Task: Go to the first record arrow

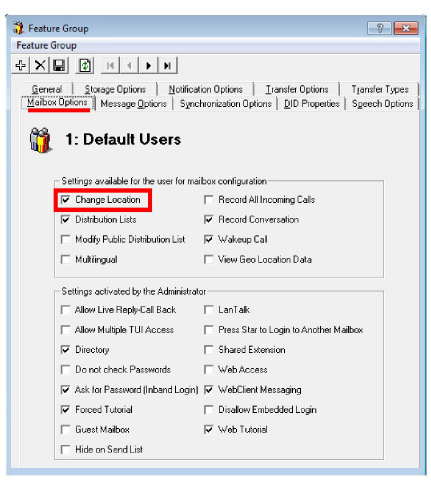Action: click(110, 65)
